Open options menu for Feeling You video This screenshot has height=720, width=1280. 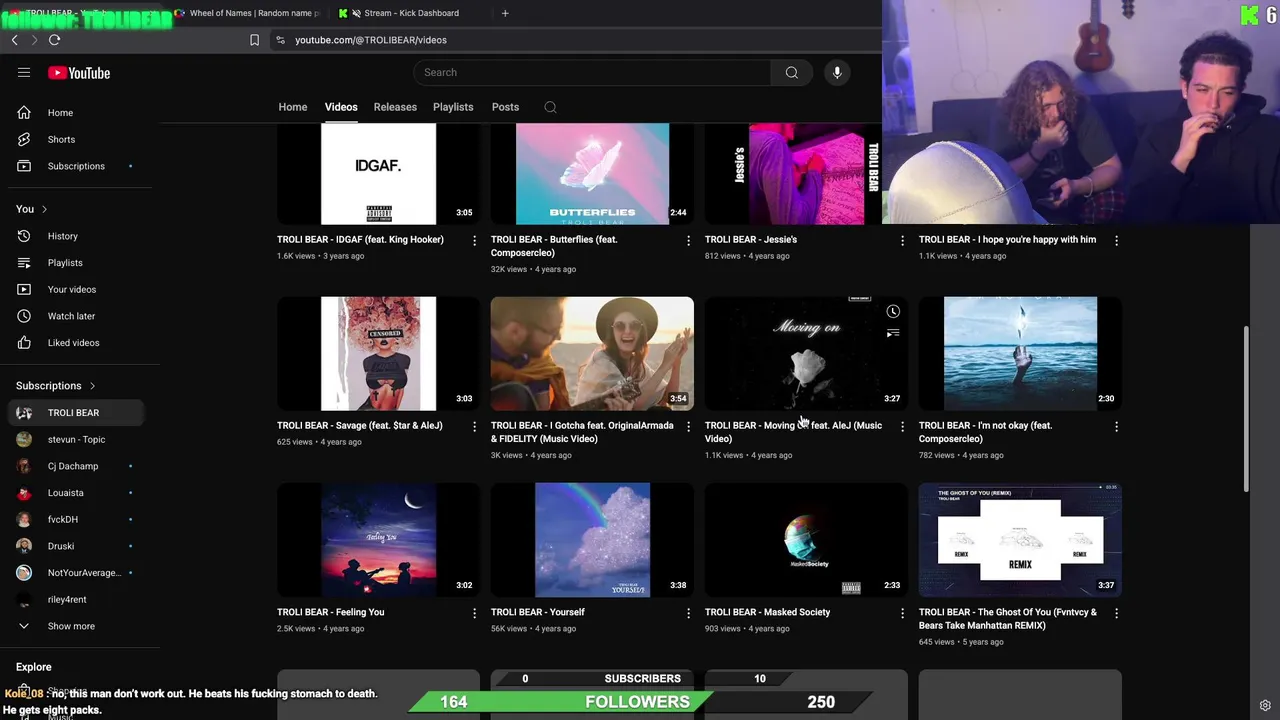click(474, 613)
